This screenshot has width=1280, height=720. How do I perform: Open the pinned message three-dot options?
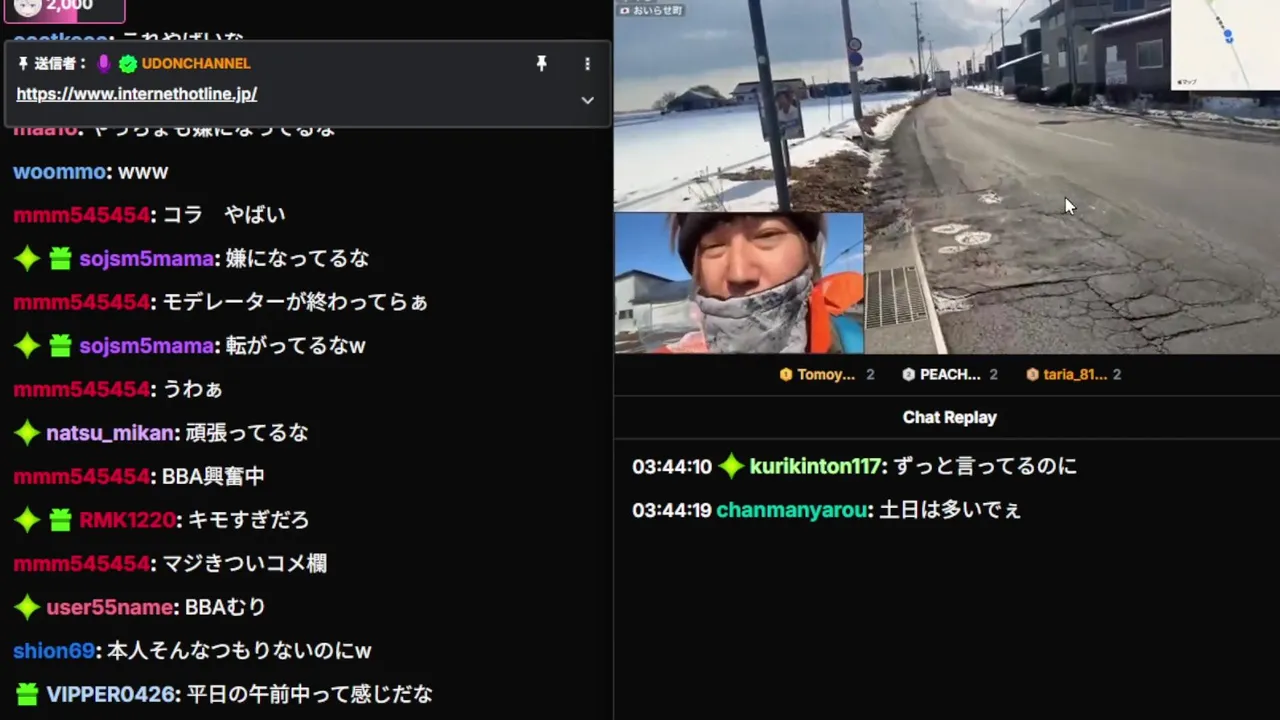pos(587,63)
